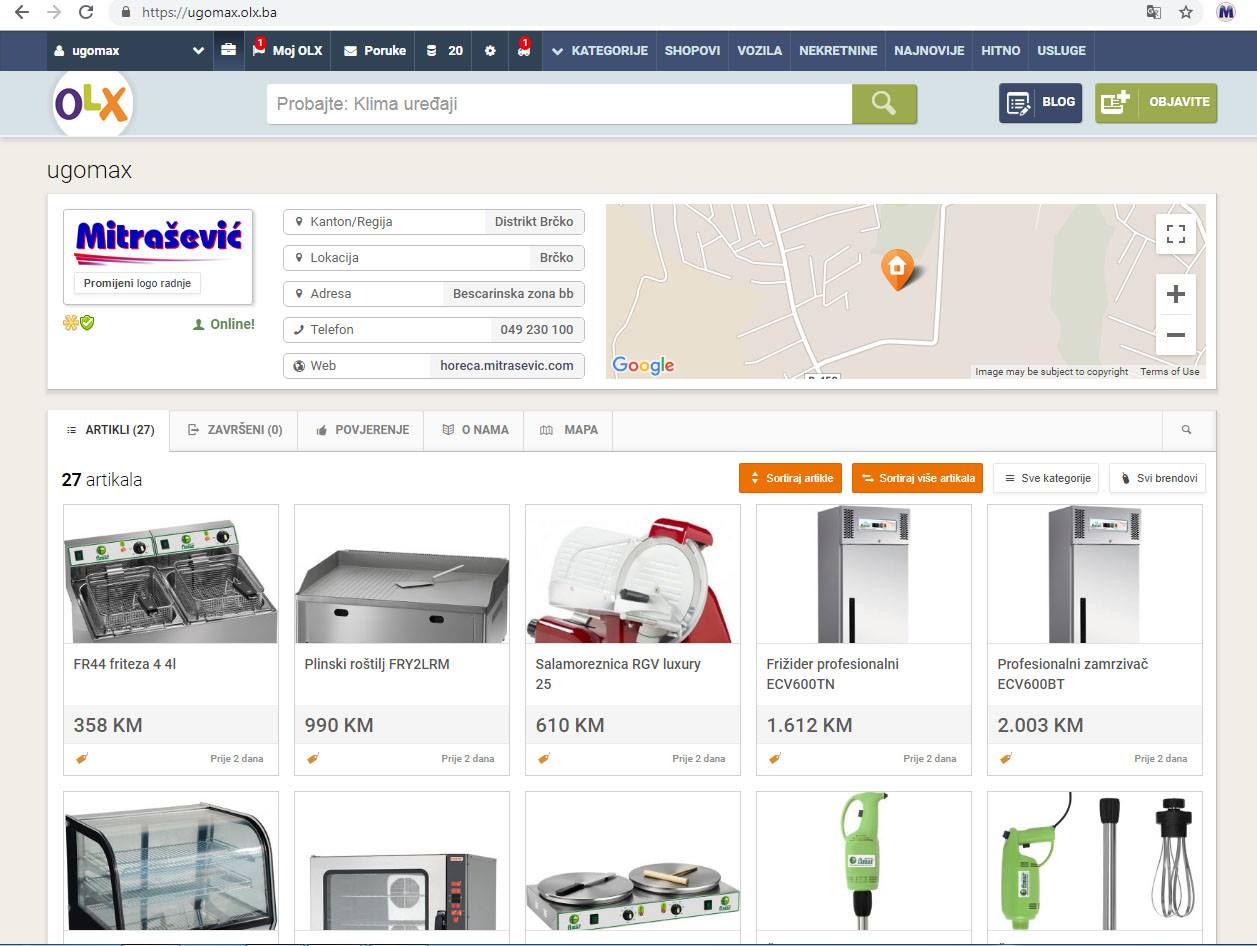This screenshot has width=1257, height=946.
Task: Click the Lokacija value Brčko
Action: (x=556, y=258)
